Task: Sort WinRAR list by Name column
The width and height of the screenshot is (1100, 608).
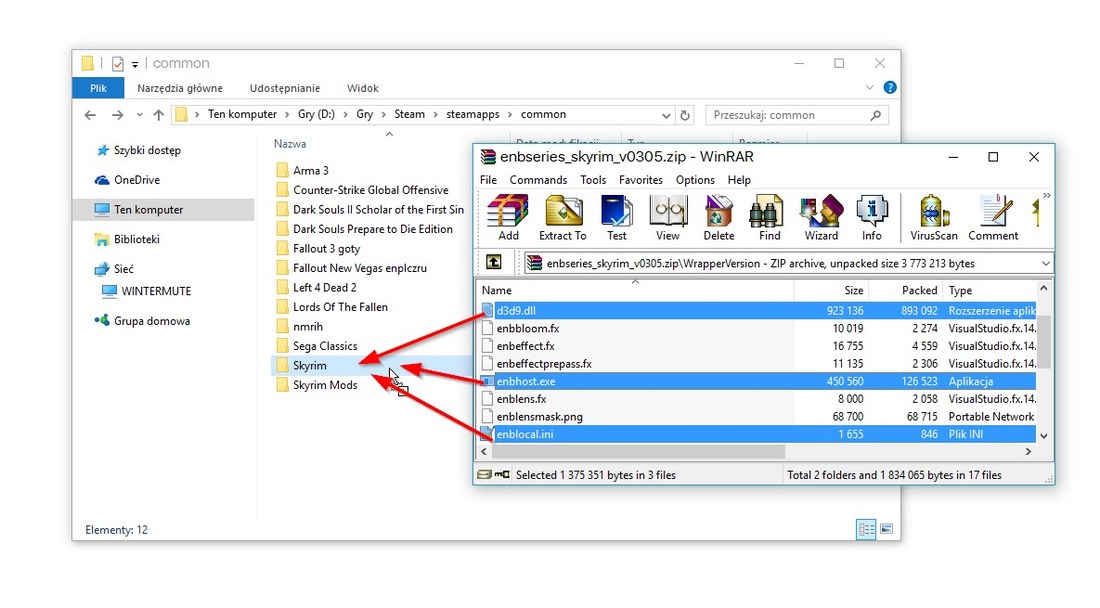Action: pyautogui.click(x=636, y=290)
